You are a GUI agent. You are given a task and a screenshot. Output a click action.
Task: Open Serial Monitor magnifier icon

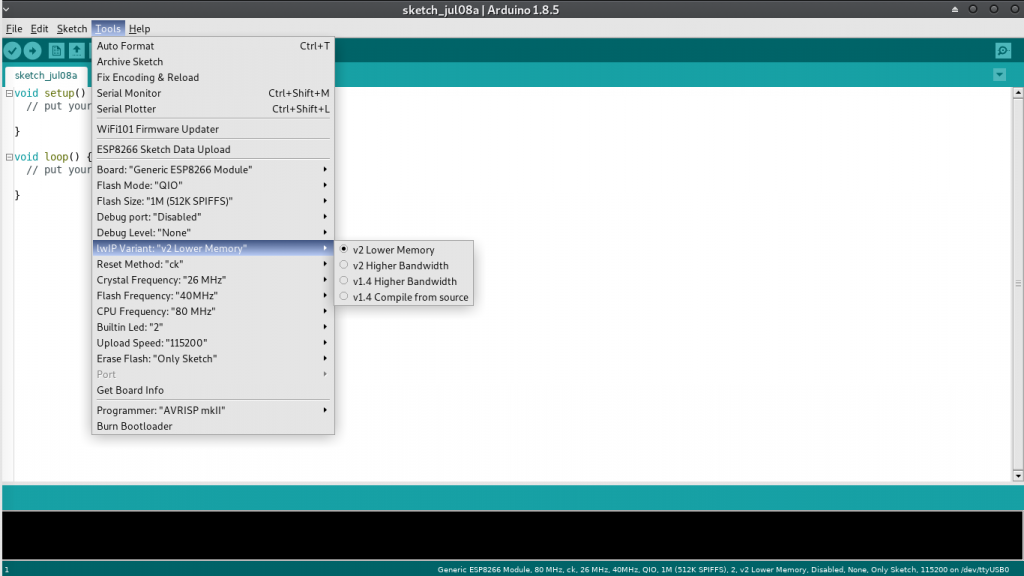tap(1003, 51)
